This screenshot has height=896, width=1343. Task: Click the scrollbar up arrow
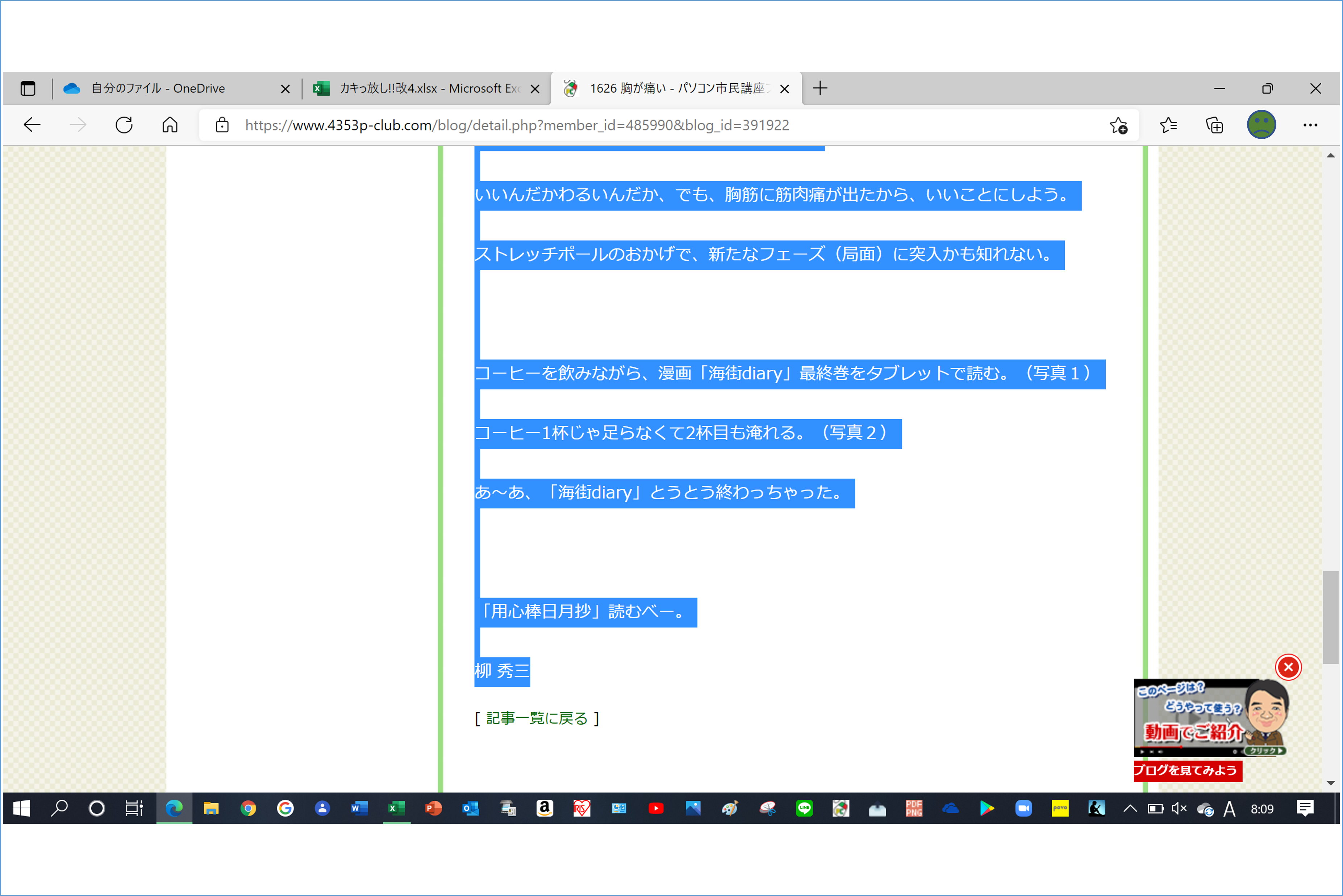[1330, 155]
